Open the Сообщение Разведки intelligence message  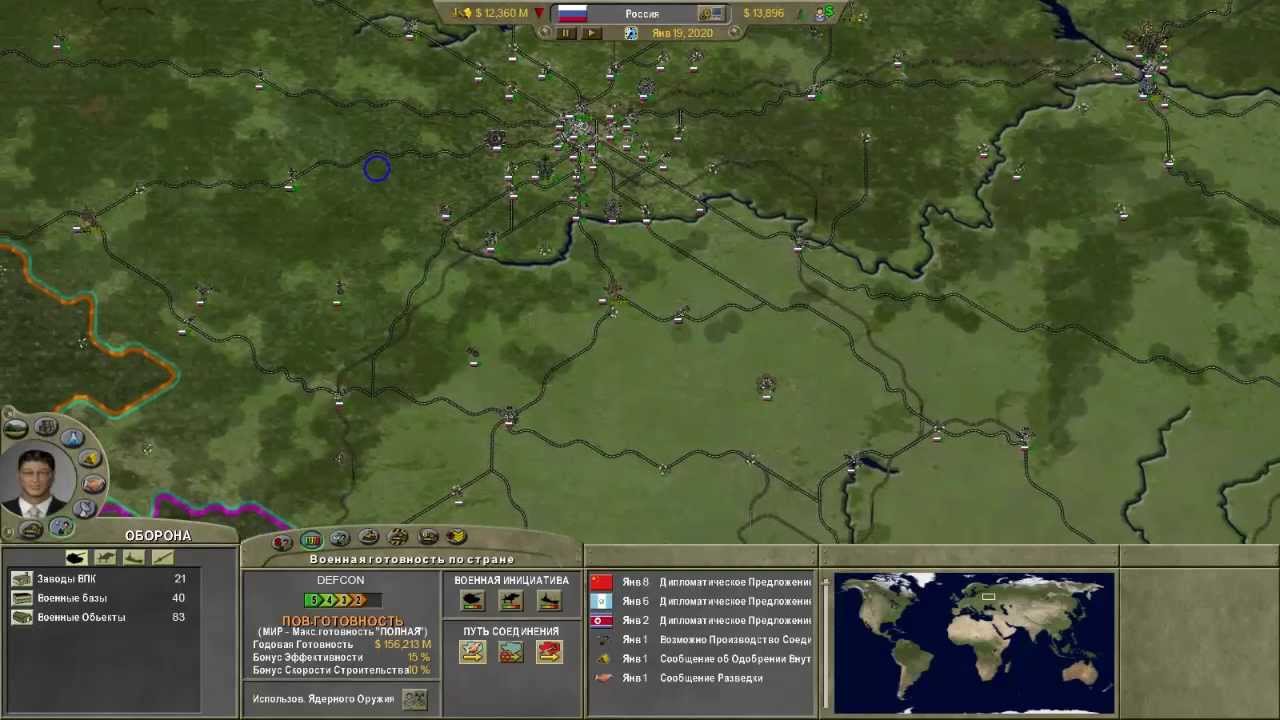pos(701,678)
